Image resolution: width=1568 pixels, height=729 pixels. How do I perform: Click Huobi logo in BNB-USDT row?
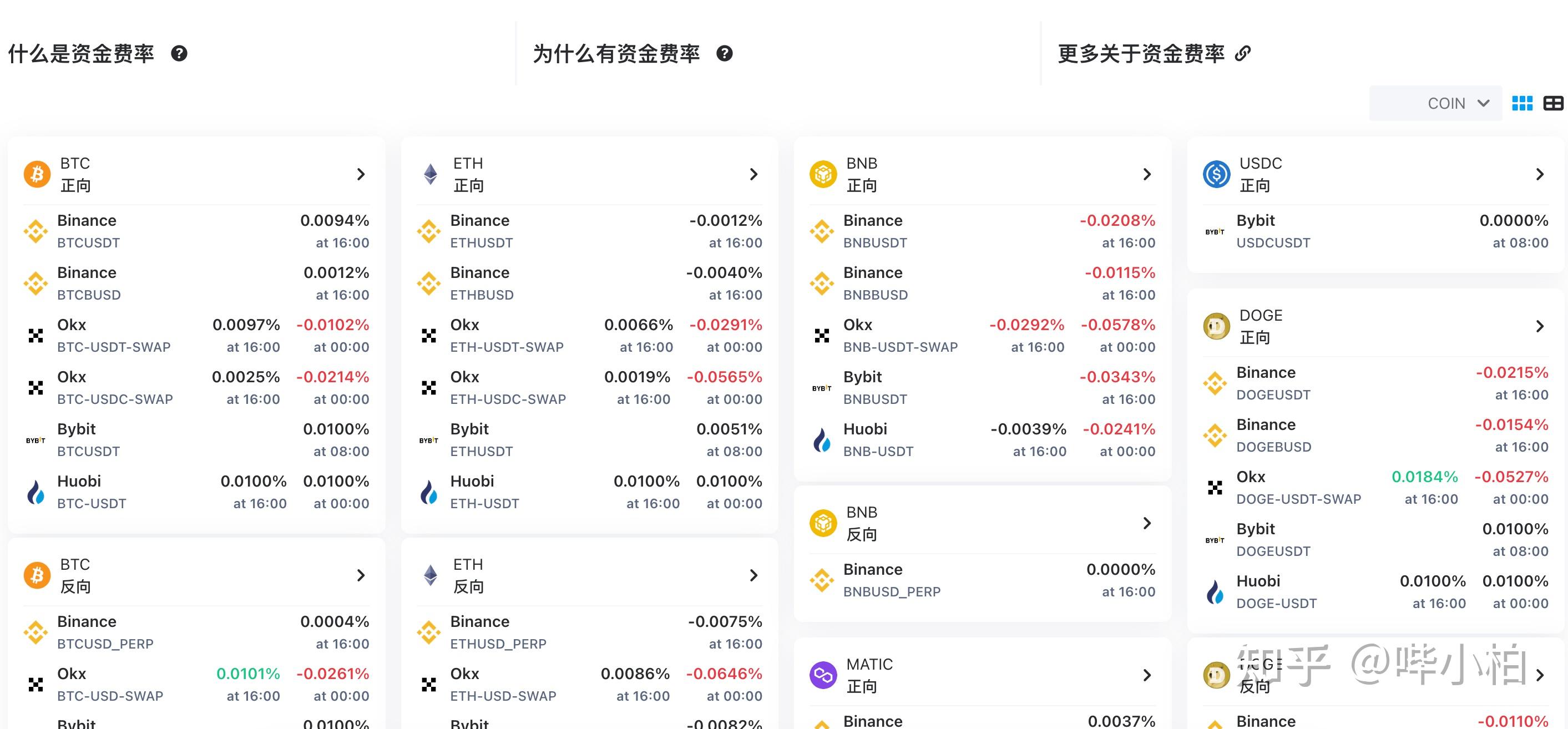[822, 440]
